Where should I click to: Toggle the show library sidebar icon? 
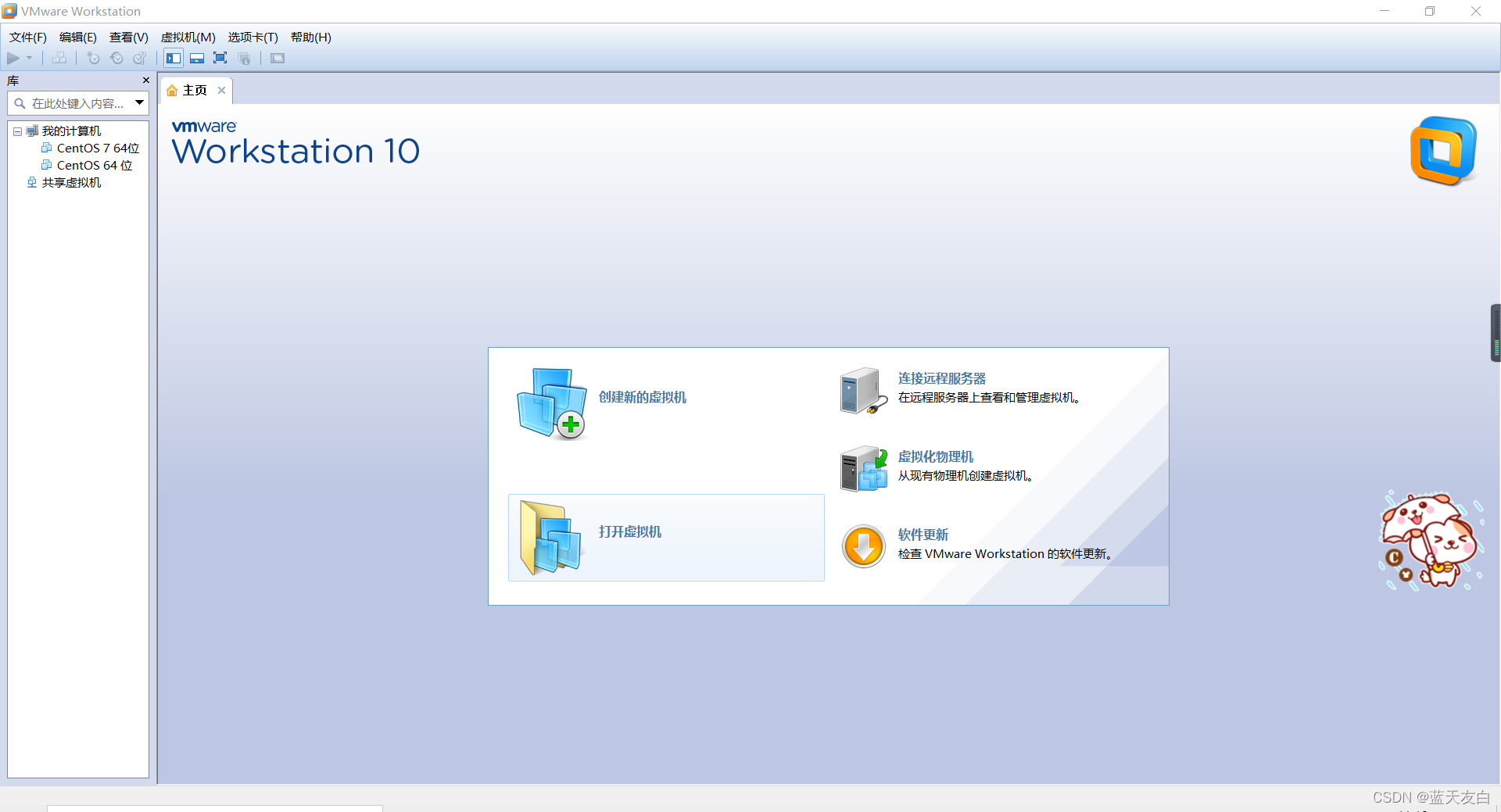pyautogui.click(x=174, y=59)
